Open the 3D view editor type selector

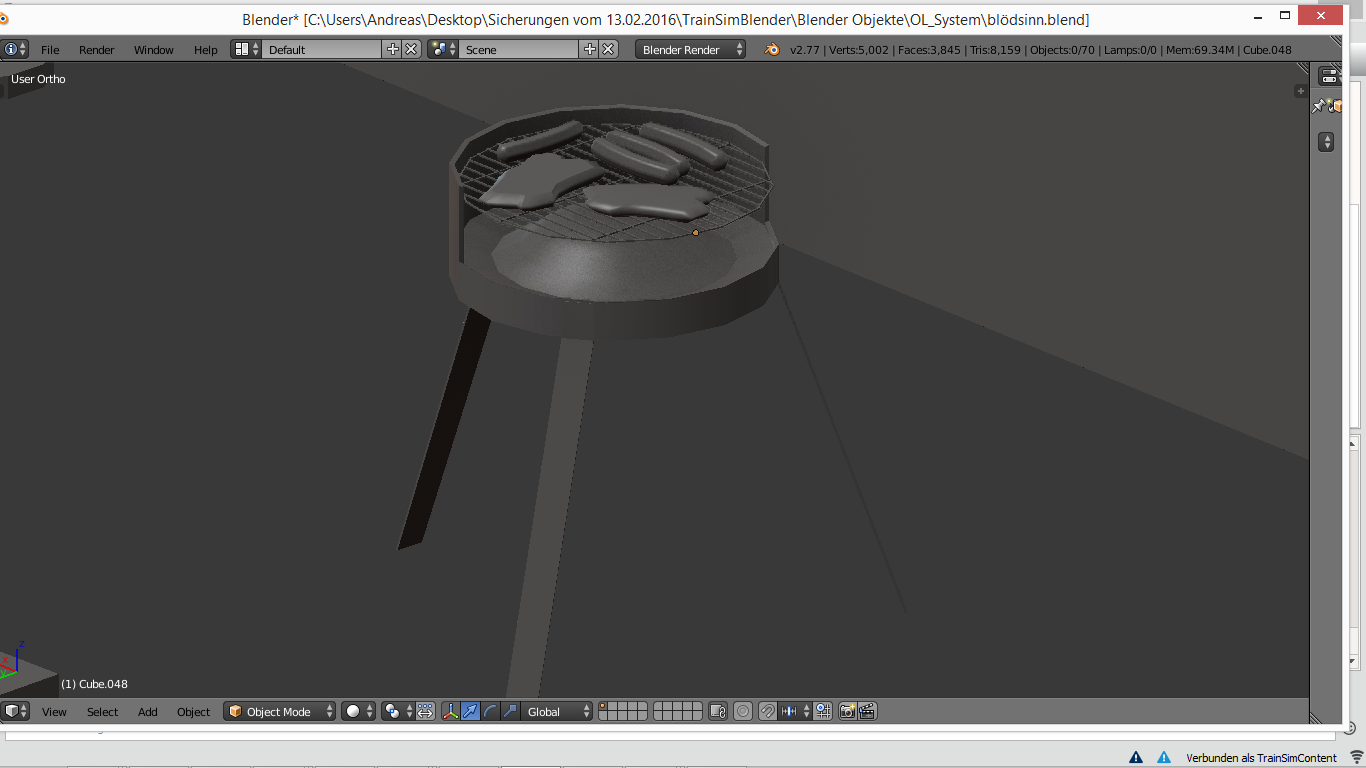point(16,711)
